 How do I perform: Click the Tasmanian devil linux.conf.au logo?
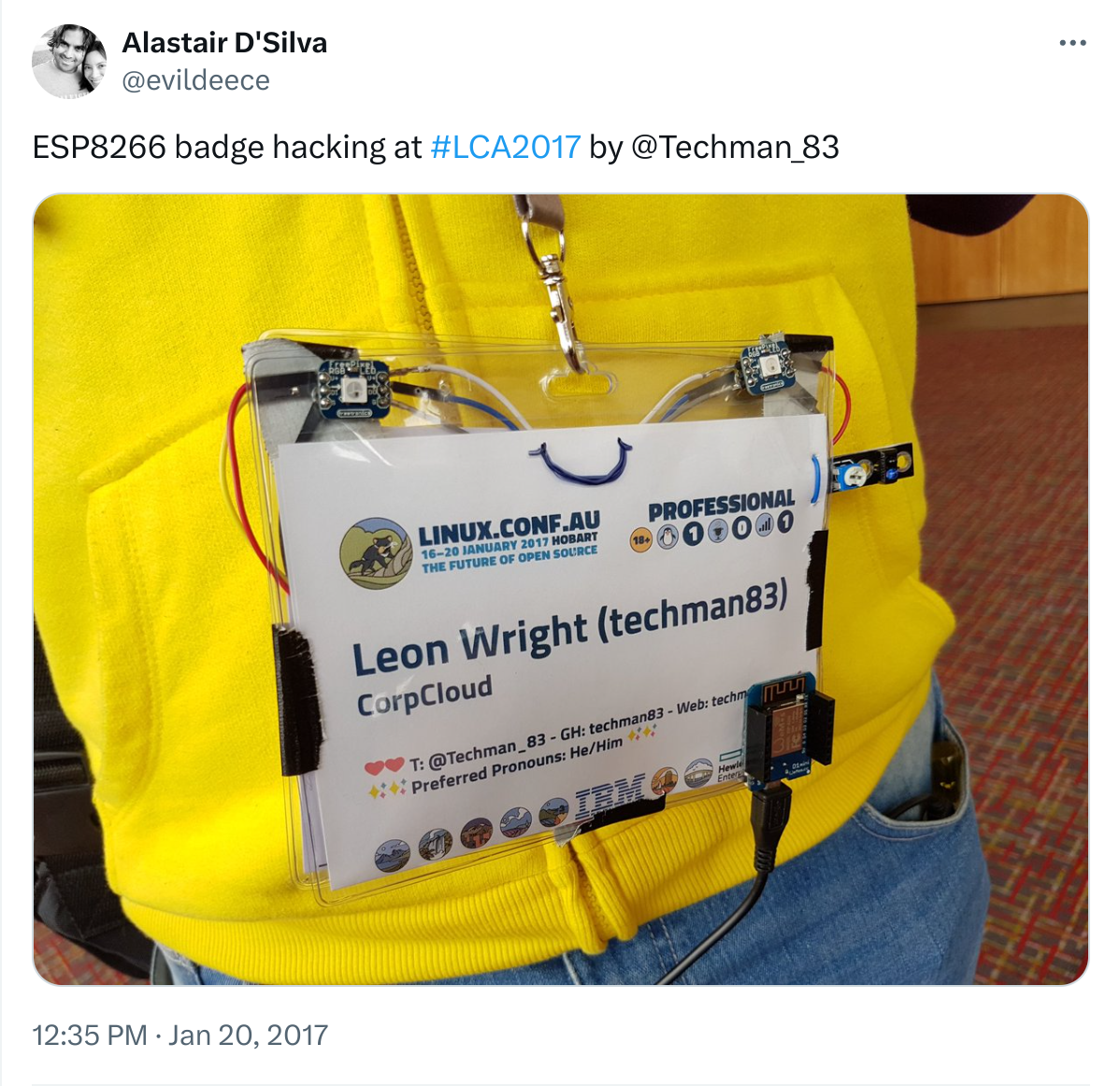point(377,552)
